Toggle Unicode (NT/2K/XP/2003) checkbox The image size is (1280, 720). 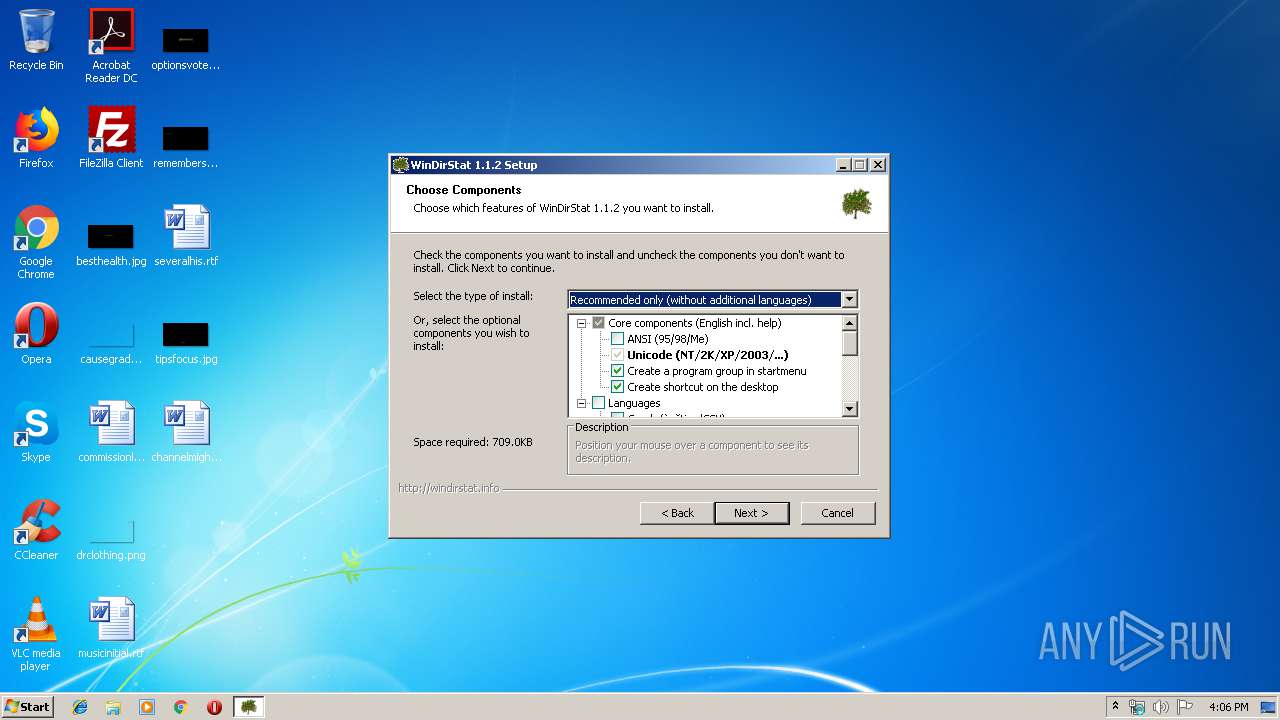[617, 355]
